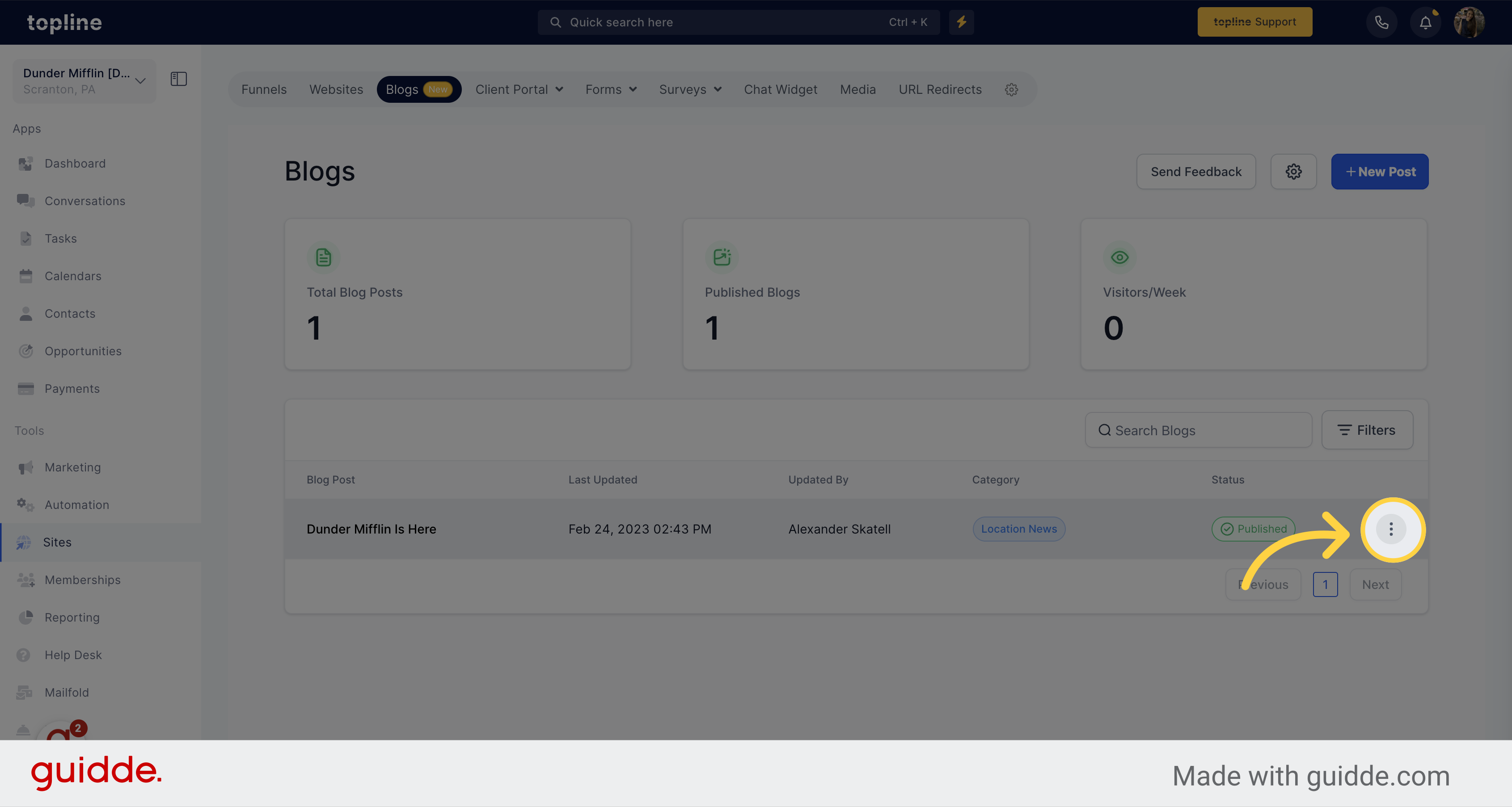Open the Filters options
The width and height of the screenshot is (1512, 807).
(1367, 430)
